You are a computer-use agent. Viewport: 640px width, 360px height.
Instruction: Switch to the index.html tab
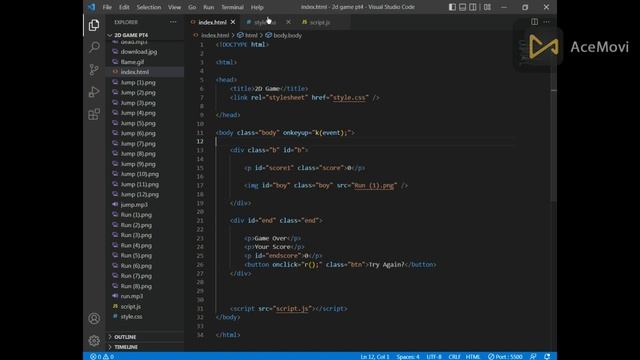[213, 22]
